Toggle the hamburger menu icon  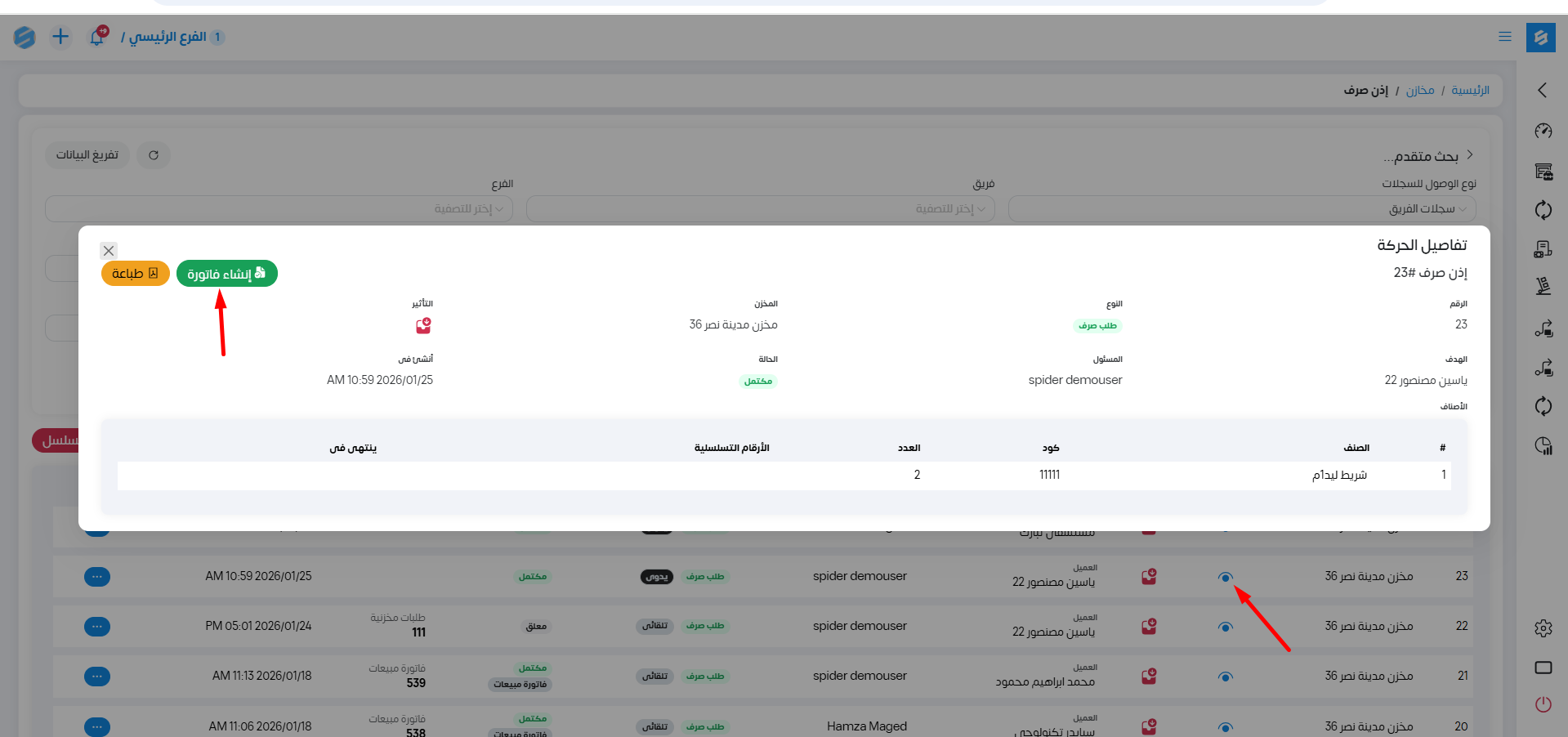coord(1504,37)
